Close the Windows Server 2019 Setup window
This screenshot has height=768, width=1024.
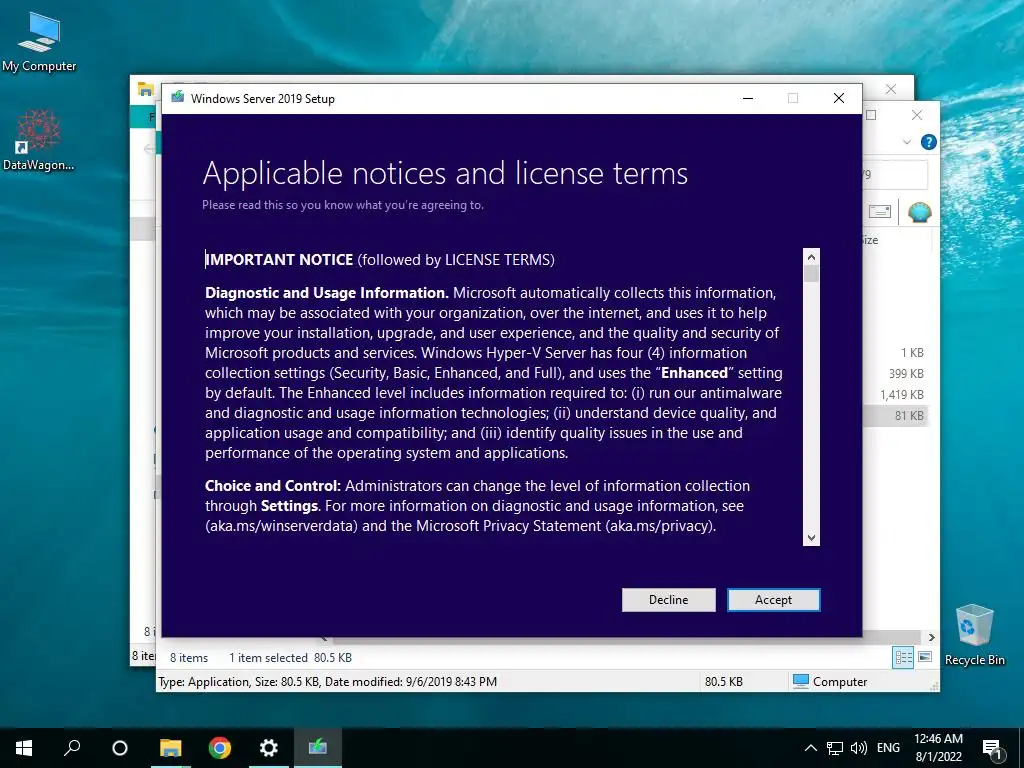coord(839,99)
